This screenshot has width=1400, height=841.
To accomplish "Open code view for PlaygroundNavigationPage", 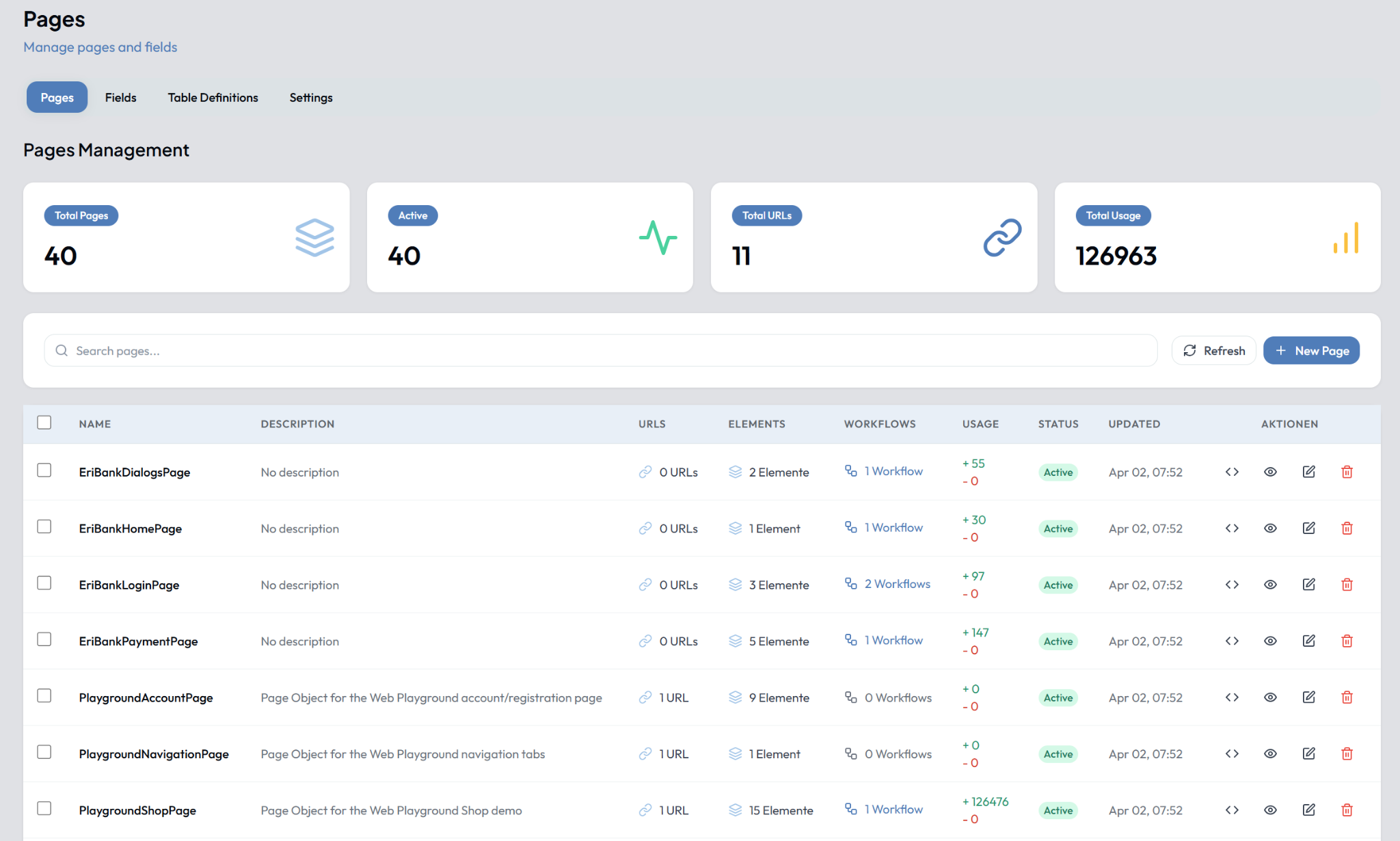I will click(1232, 753).
